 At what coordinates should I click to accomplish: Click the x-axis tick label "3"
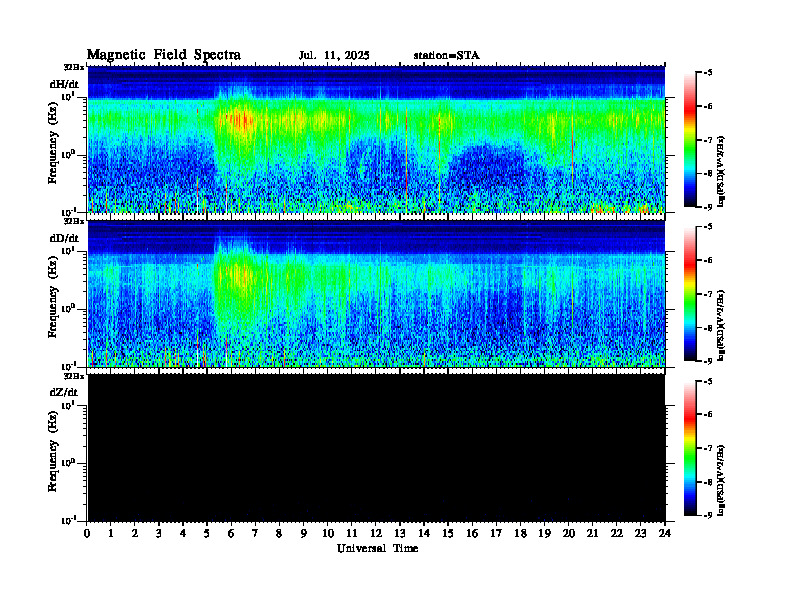(159, 533)
